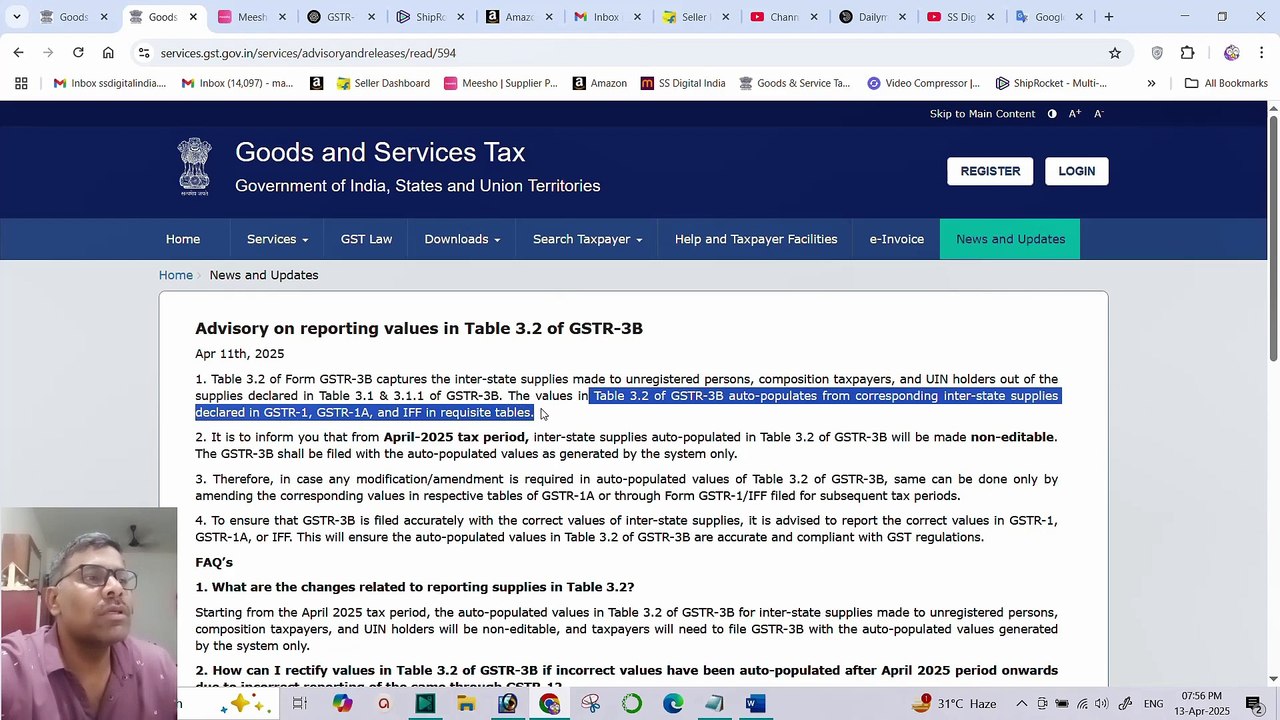1280x720 pixels.
Task: Open the Extensions puzzle icon
Action: click(1187, 53)
